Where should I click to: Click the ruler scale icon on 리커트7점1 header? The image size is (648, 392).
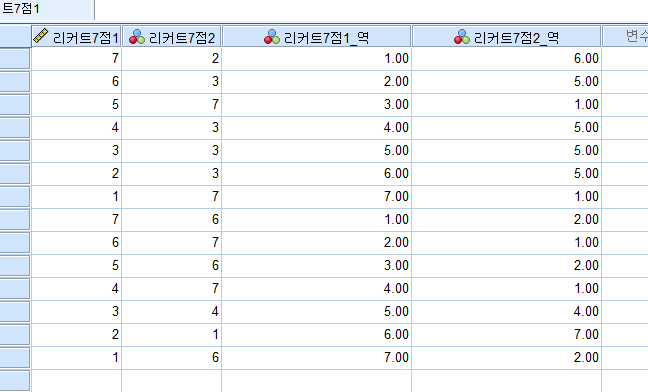coord(40,36)
